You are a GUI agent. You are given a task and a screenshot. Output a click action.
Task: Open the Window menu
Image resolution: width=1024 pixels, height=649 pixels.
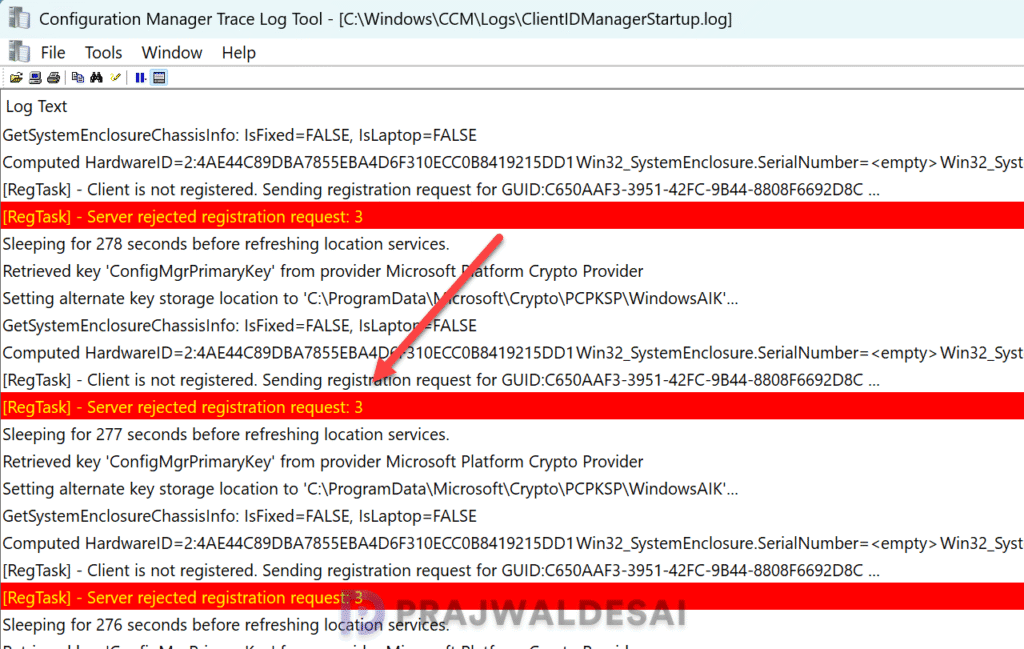[172, 52]
